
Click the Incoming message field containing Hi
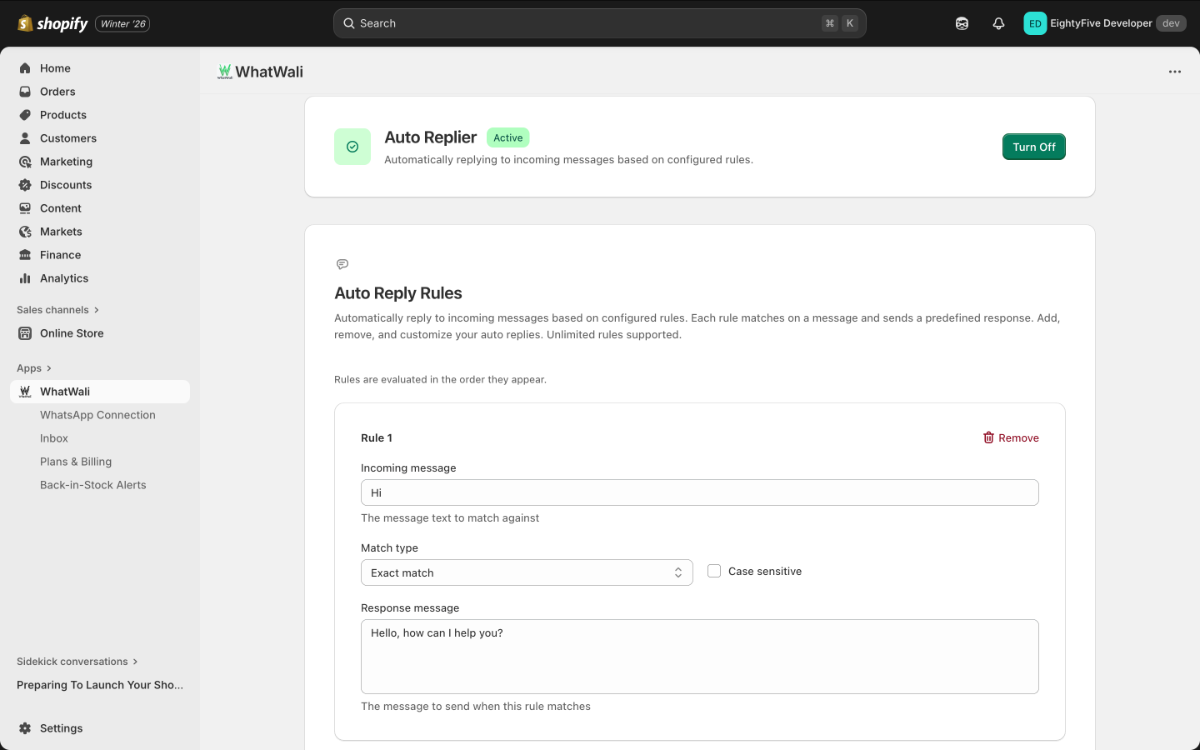pos(700,492)
